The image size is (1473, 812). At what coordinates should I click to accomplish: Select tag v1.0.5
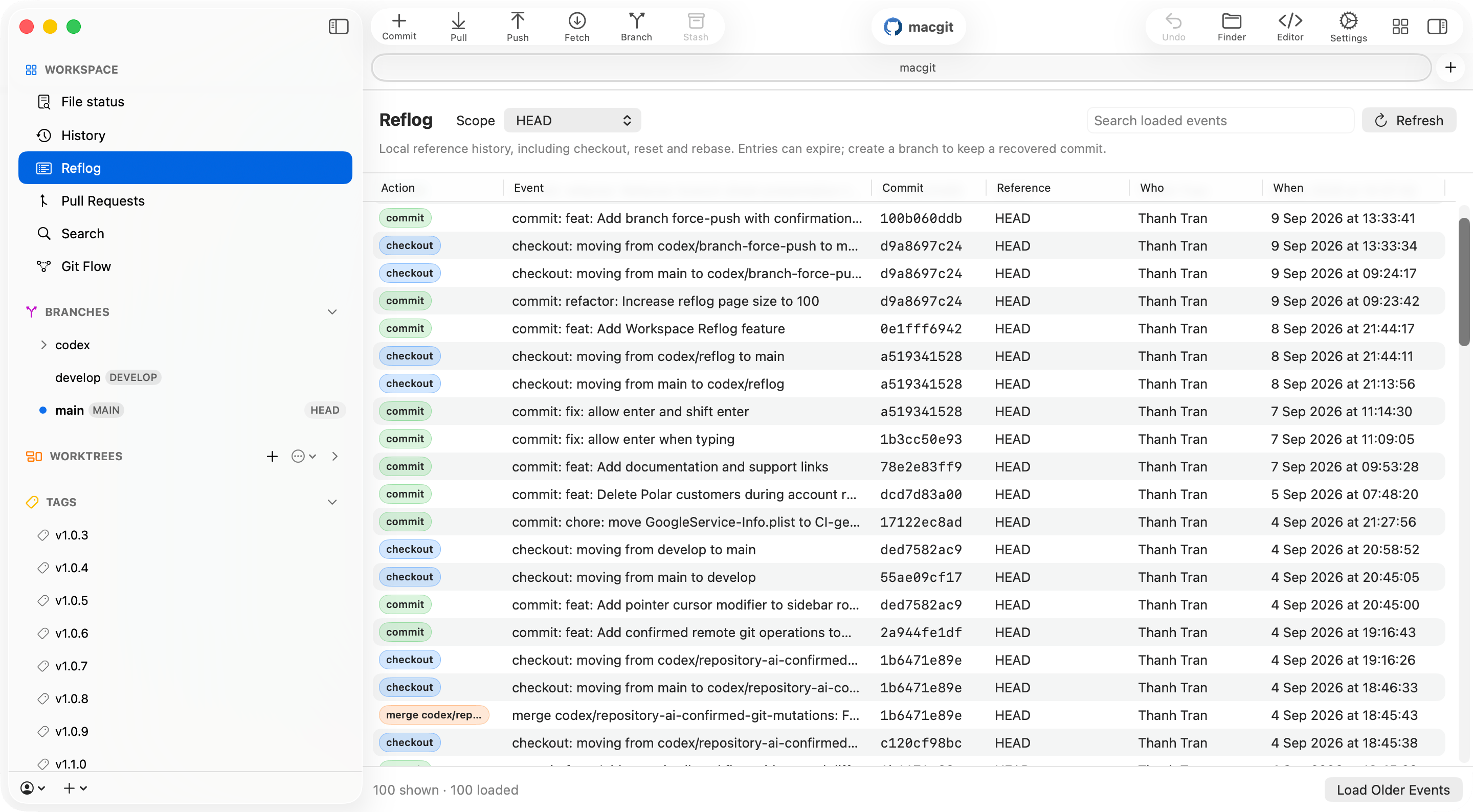pos(185,600)
